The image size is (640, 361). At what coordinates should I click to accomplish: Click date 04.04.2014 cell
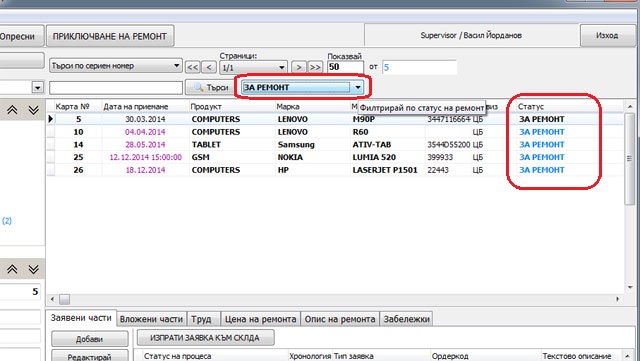click(x=145, y=132)
